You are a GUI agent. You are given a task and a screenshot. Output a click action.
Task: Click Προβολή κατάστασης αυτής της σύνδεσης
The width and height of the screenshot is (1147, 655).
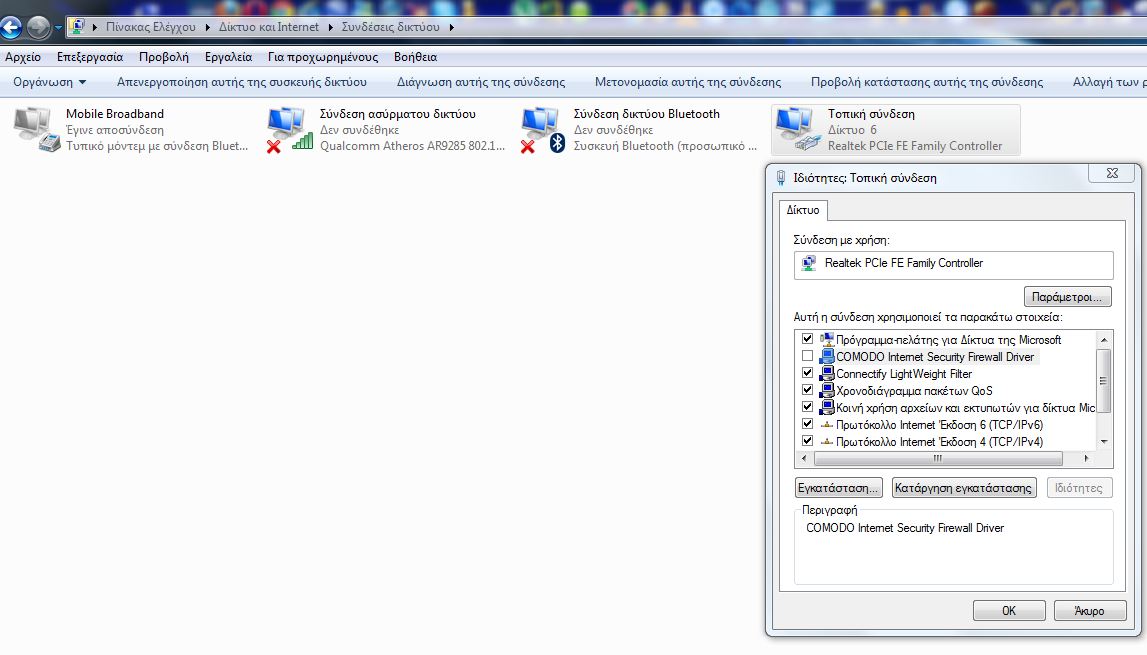(x=927, y=82)
